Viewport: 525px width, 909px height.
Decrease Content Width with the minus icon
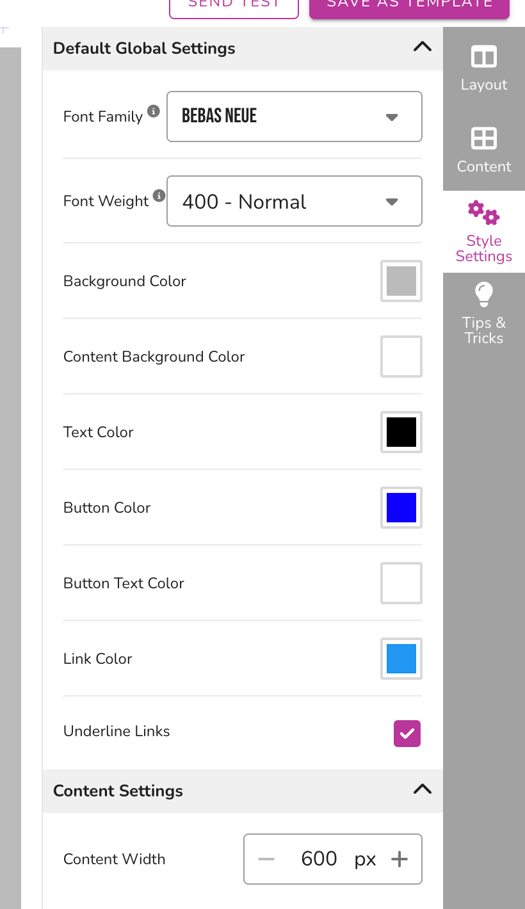coord(266,859)
